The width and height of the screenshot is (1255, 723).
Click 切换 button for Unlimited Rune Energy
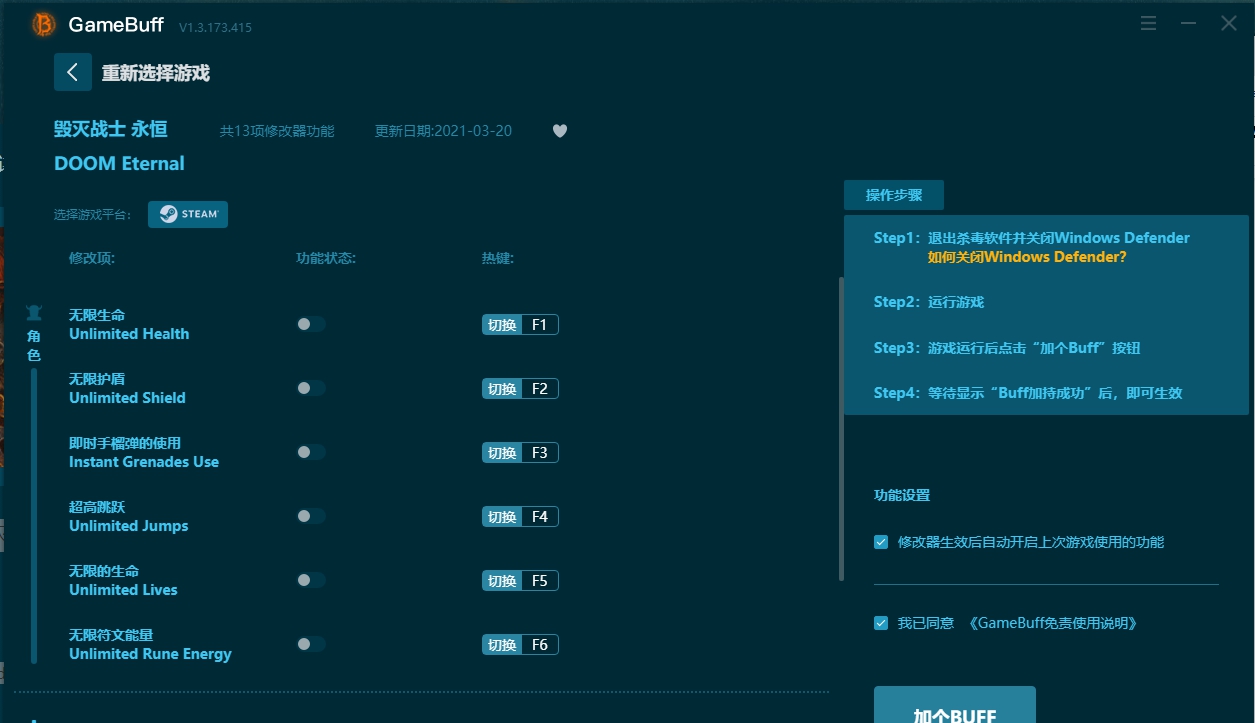pos(502,645)
